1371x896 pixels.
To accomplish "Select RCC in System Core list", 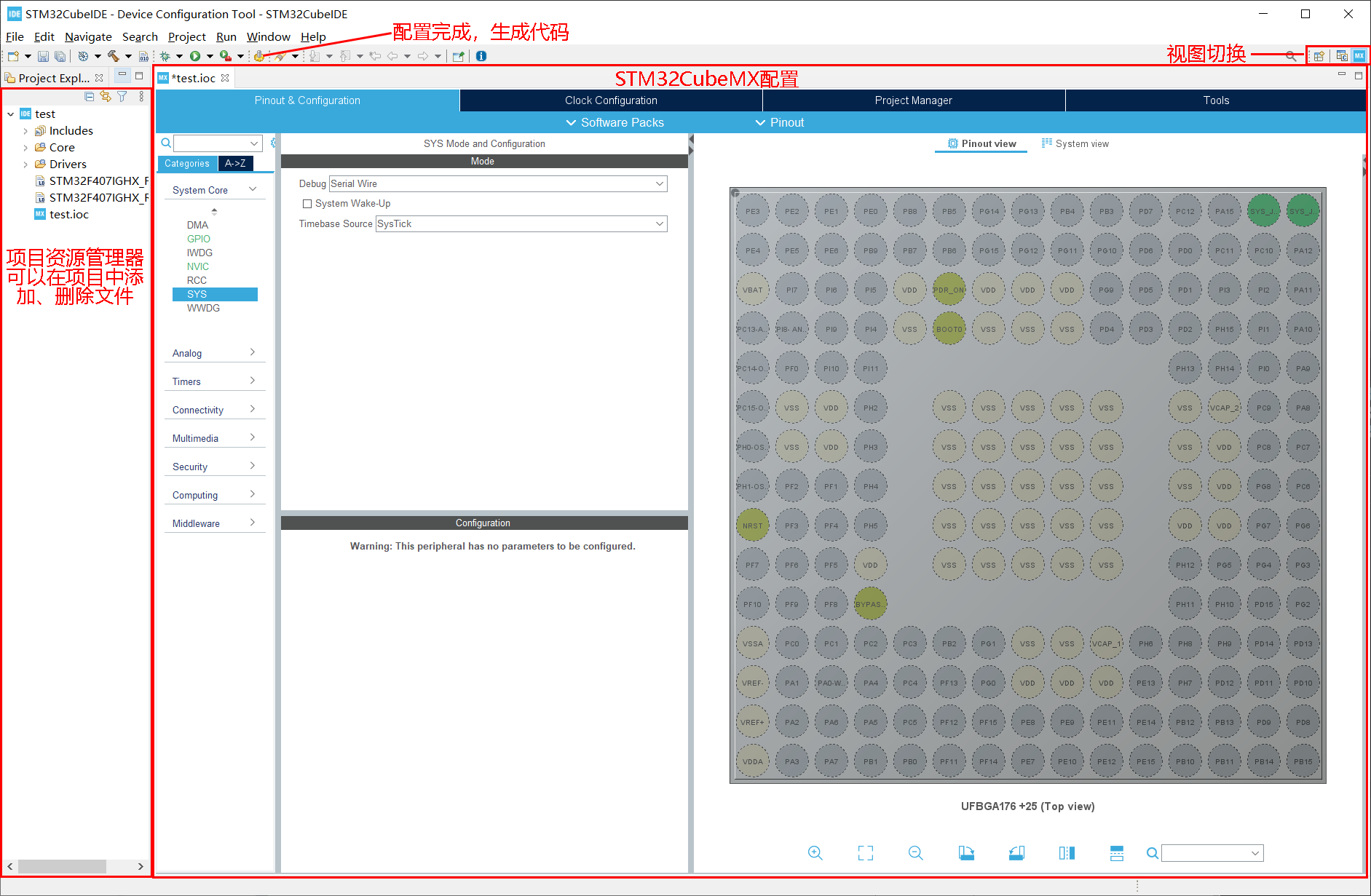I will click(x=197, y=280).
